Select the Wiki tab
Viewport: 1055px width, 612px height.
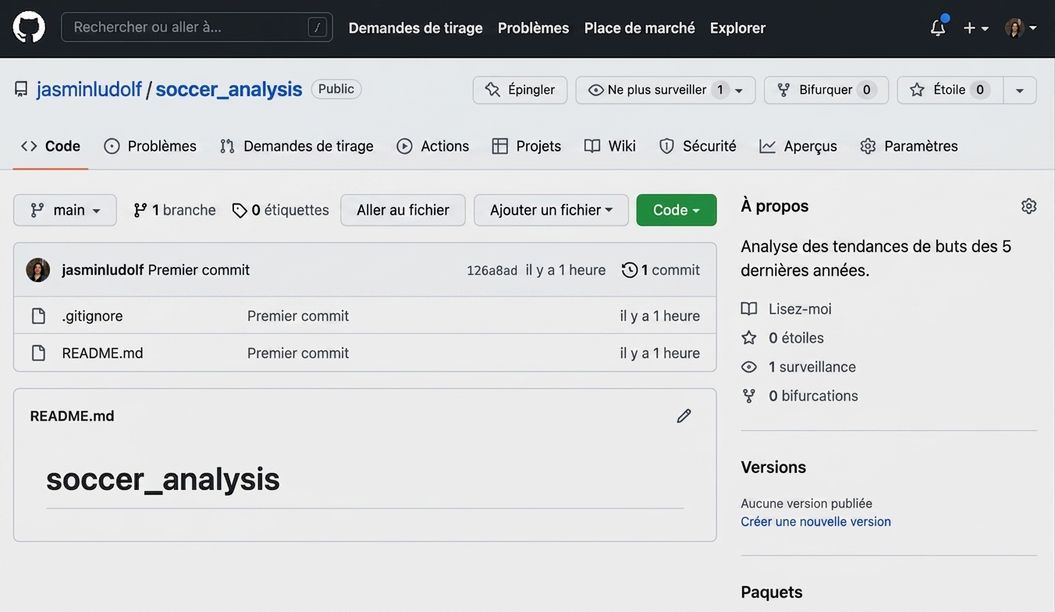tap(610, 146)
